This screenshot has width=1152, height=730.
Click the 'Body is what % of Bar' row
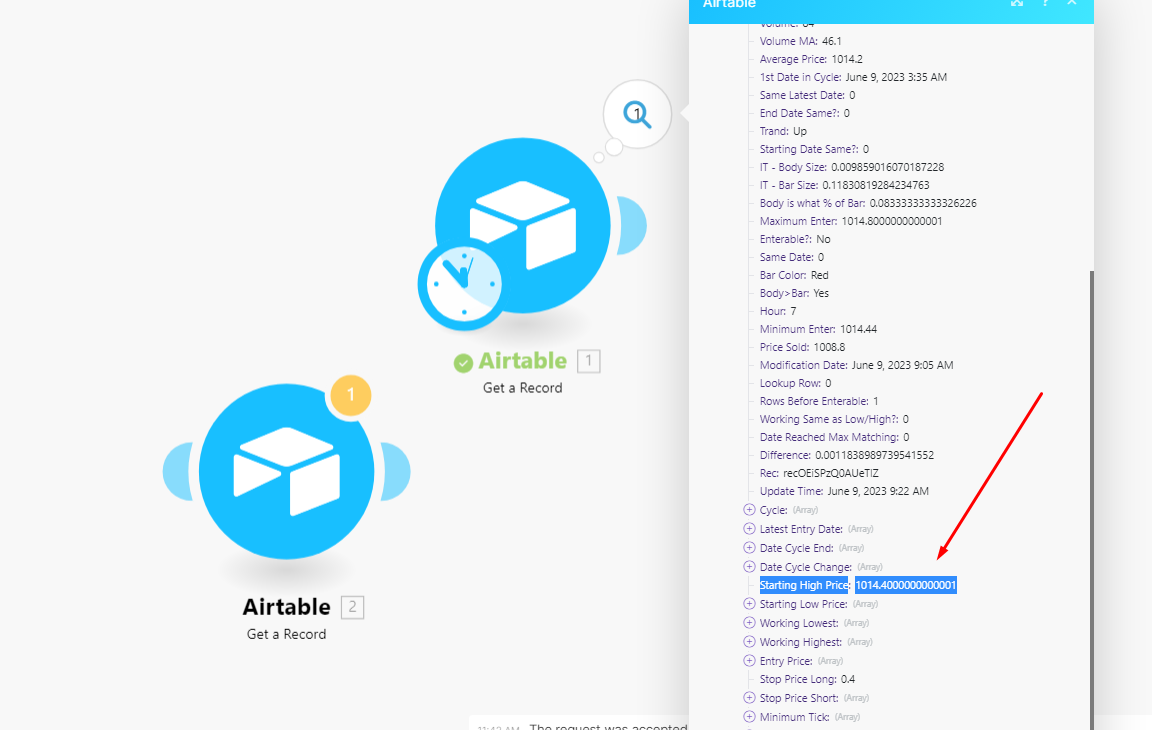click(868, 203)
